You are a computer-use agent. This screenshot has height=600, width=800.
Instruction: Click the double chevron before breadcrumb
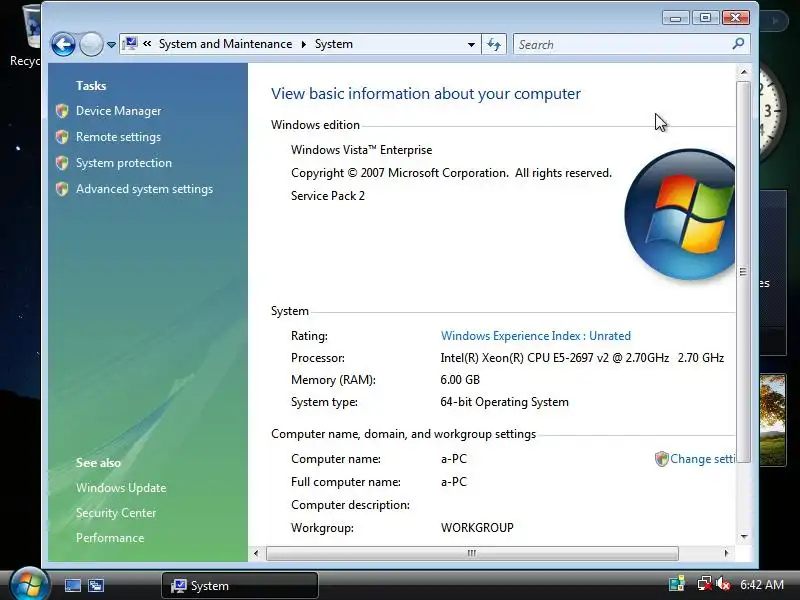(147, 44)
